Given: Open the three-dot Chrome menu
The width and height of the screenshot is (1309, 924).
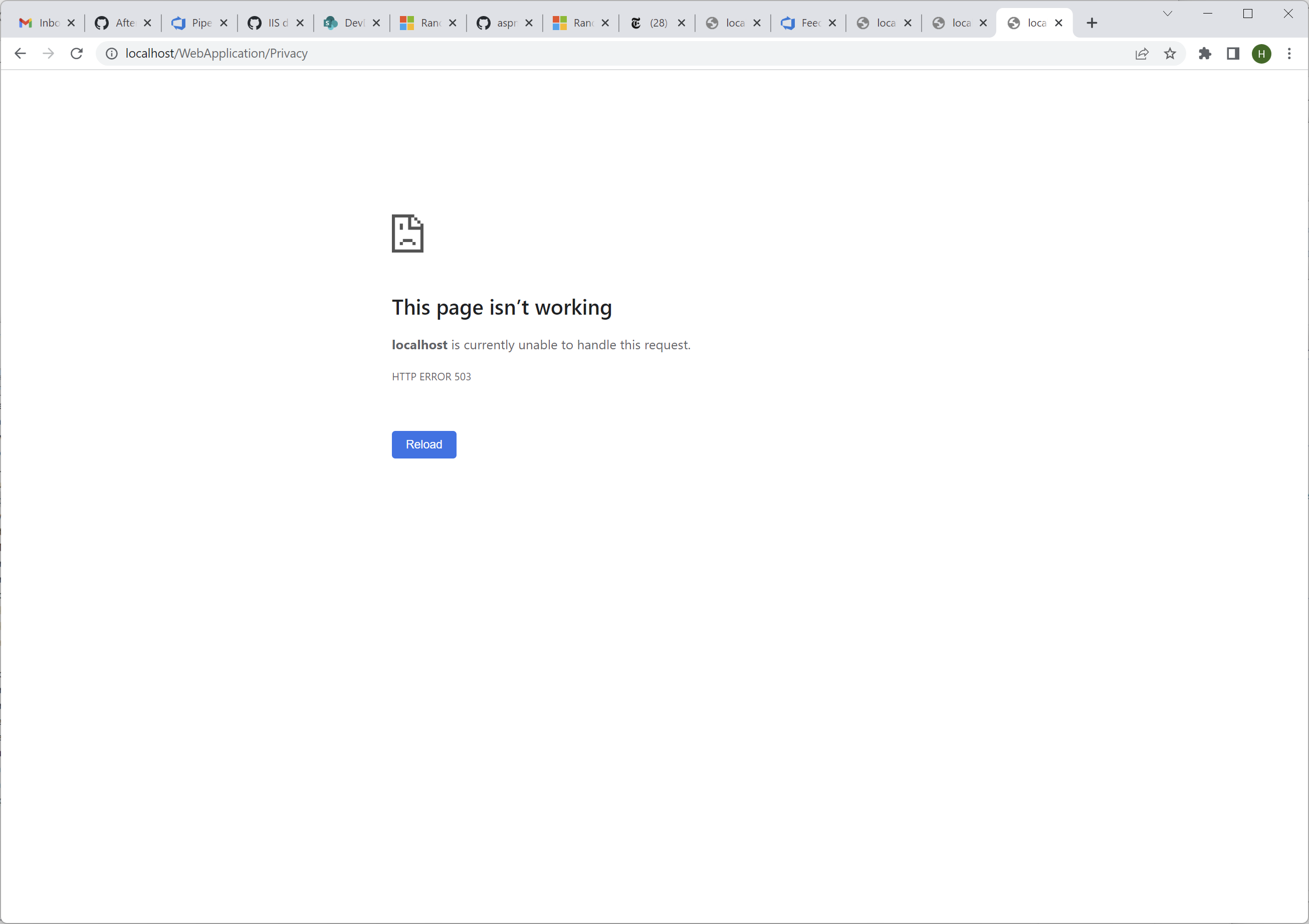Looking at the screenshot, I should [1289, 53].
